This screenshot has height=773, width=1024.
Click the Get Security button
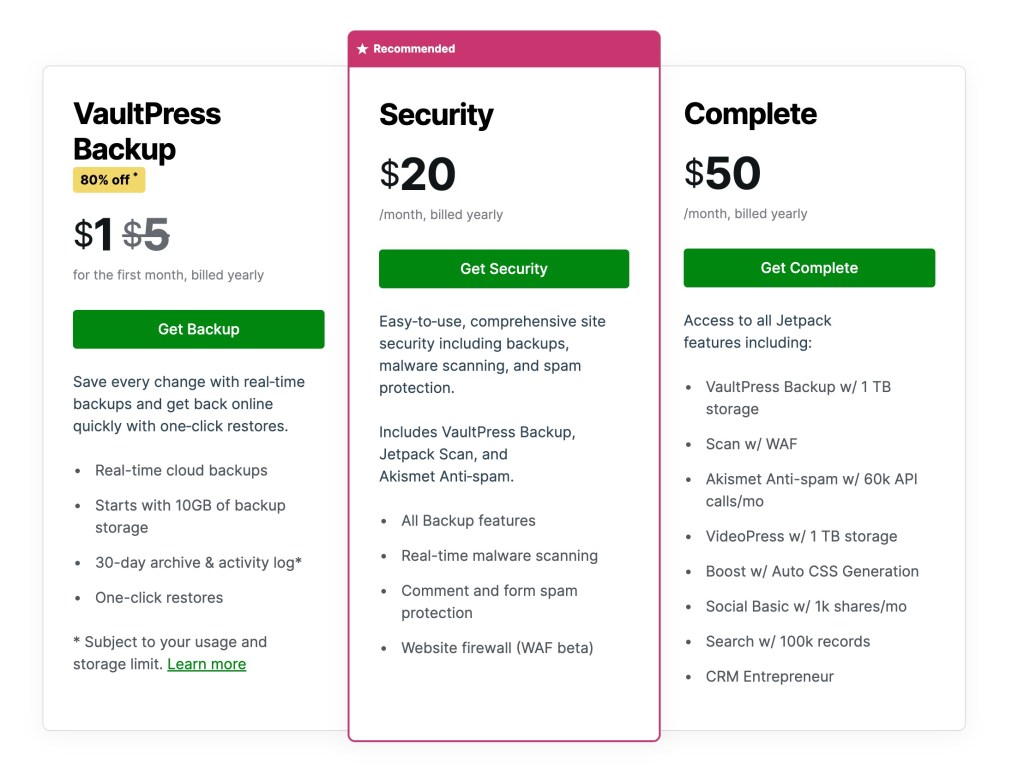[x=503, y=269]
